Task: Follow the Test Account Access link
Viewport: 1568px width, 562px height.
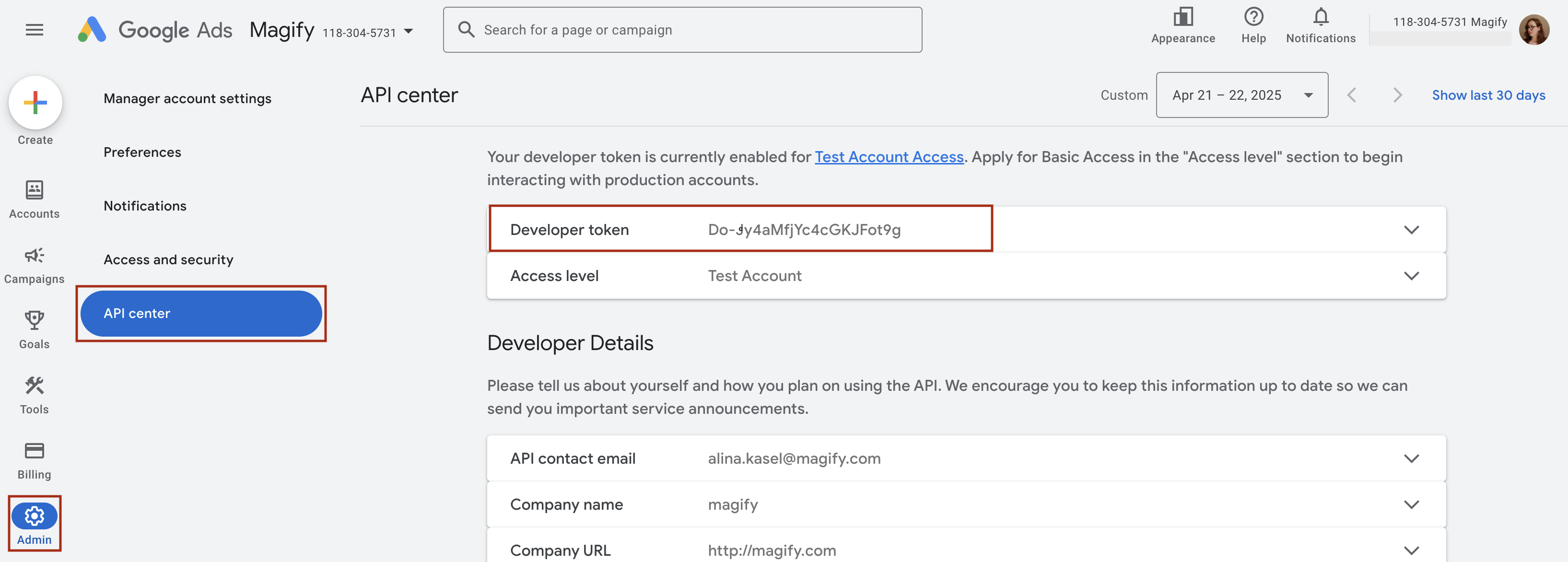Action: (x=889, y=157)
